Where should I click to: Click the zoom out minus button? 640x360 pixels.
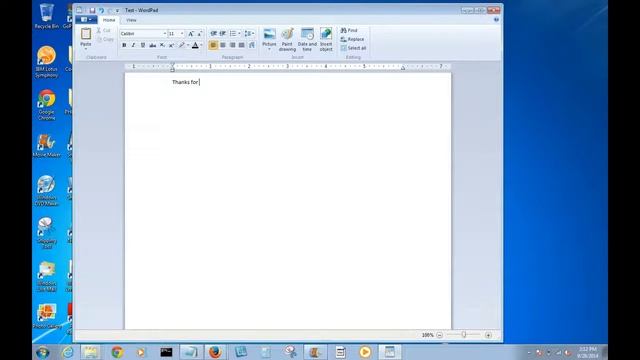coord(440,335)
